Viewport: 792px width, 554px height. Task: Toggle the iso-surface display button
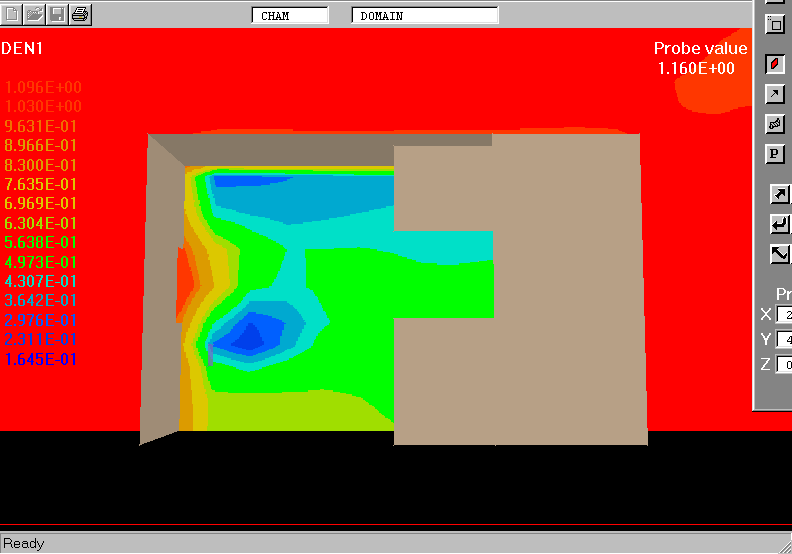point(775,124)
